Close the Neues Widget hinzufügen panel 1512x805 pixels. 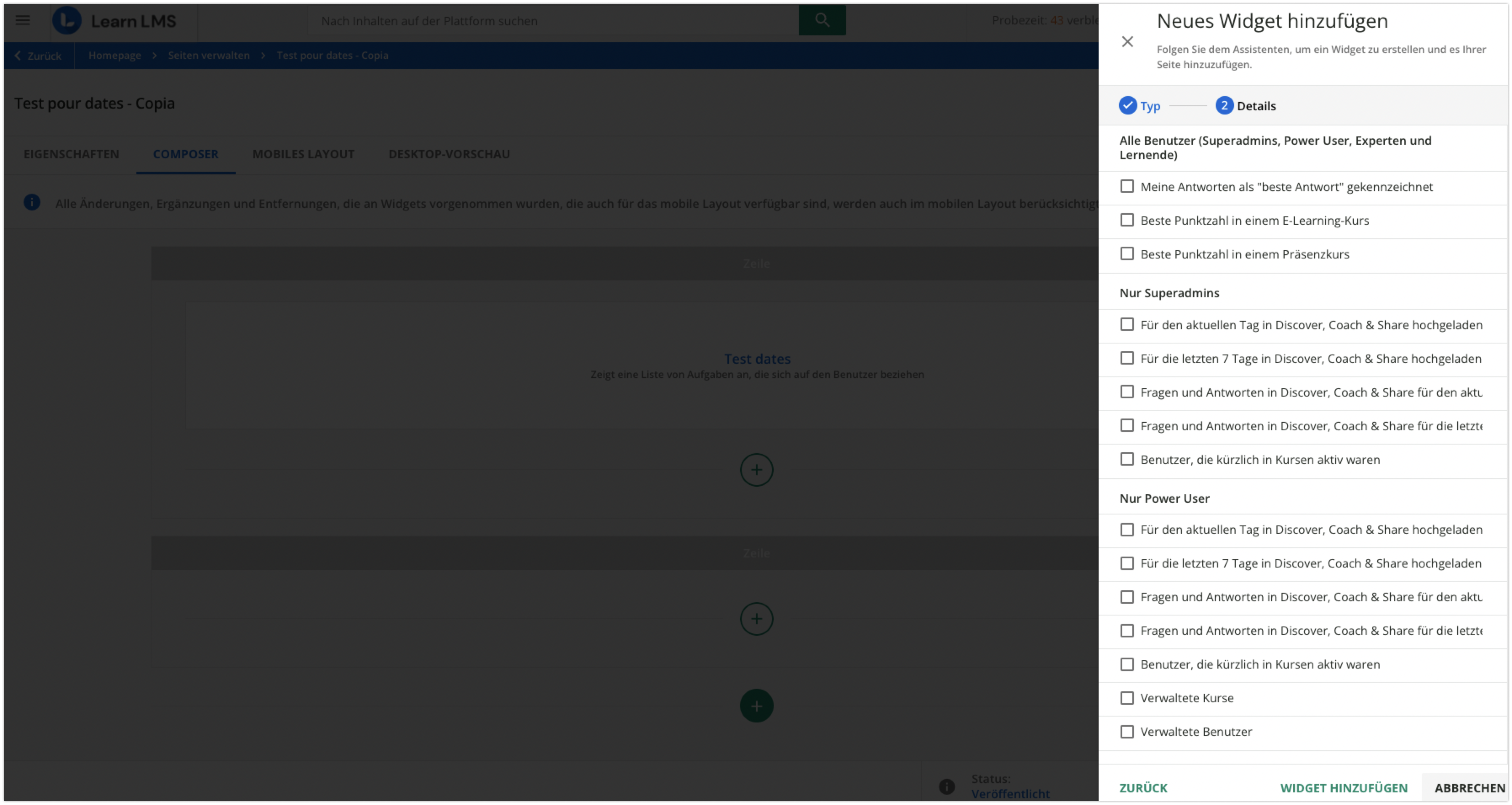coord(1127,42)
